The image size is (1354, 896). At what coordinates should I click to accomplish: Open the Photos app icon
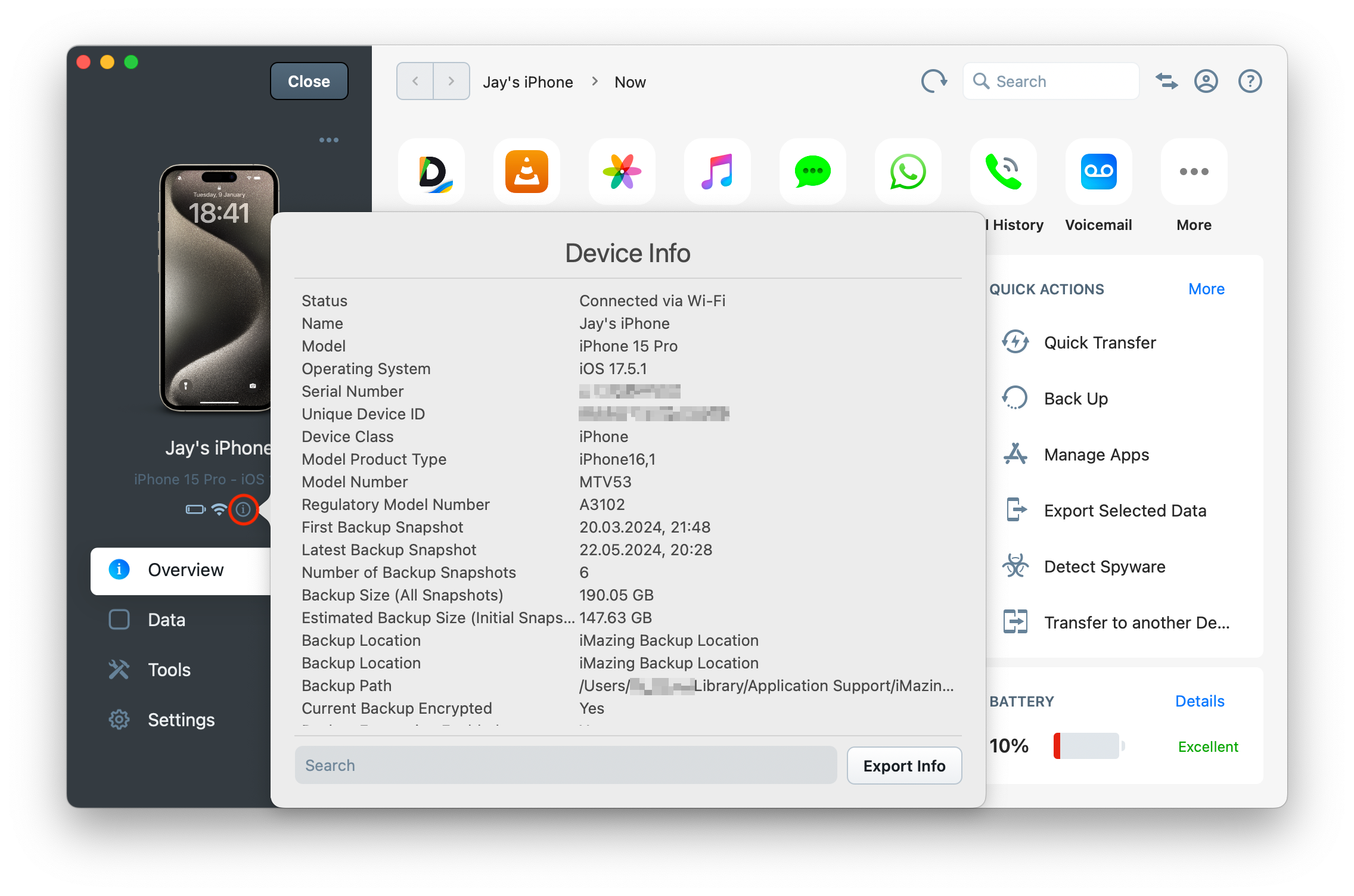pos(622,172)
